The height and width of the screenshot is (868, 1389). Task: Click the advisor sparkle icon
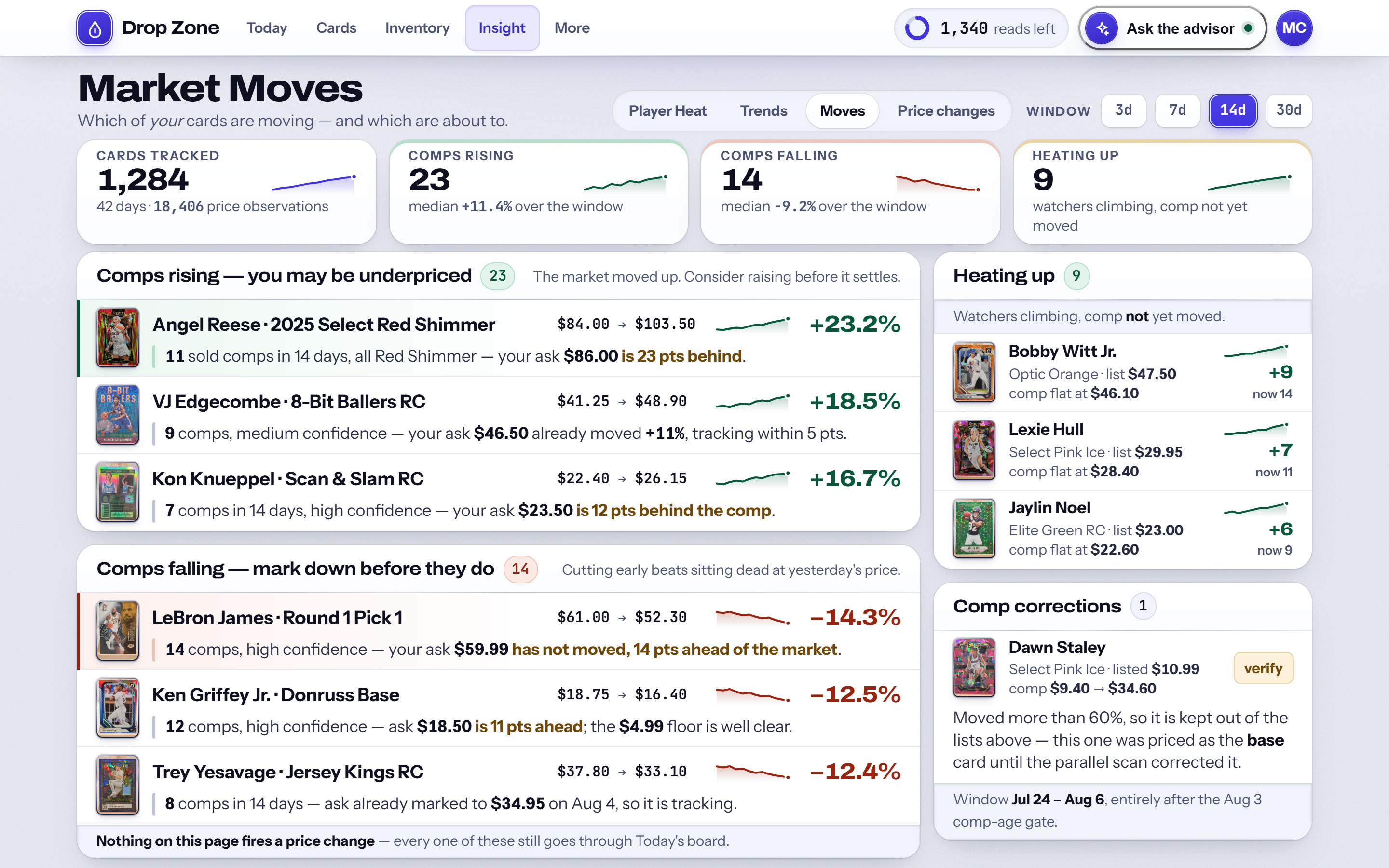point(1102,28)
